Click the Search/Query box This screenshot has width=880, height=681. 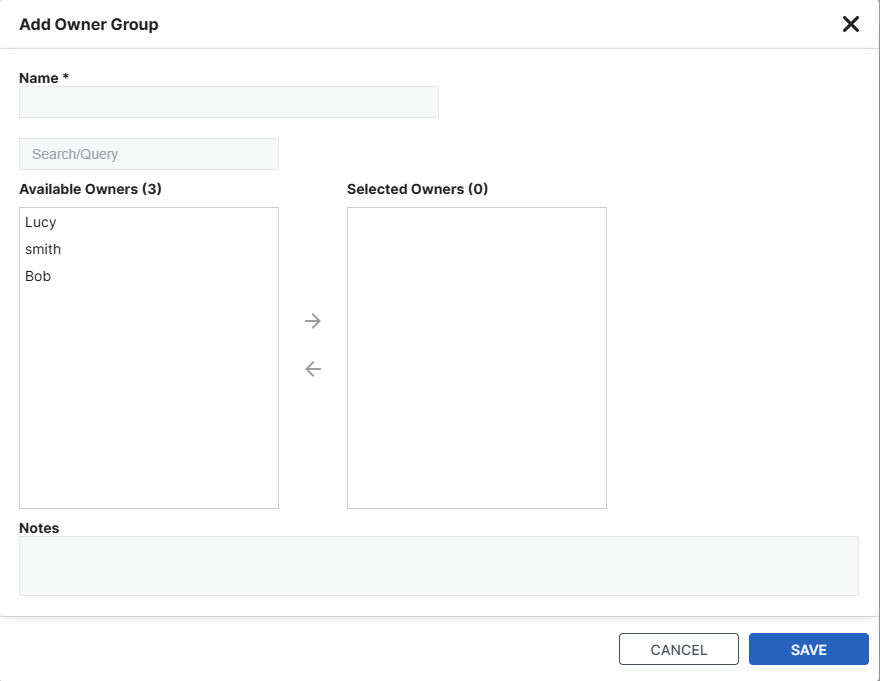(148, 154)
